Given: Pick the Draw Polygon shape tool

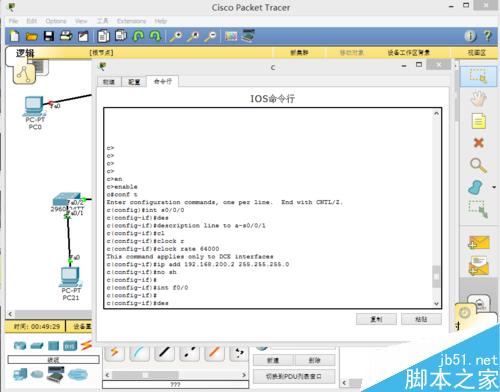Looking at the screenshot, I should tap(476, 187).
